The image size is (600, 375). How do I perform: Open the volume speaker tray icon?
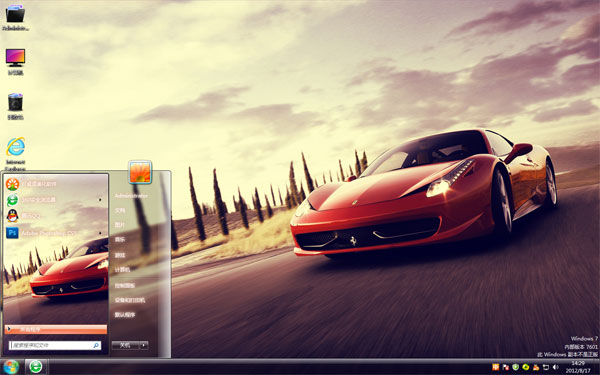556,367
